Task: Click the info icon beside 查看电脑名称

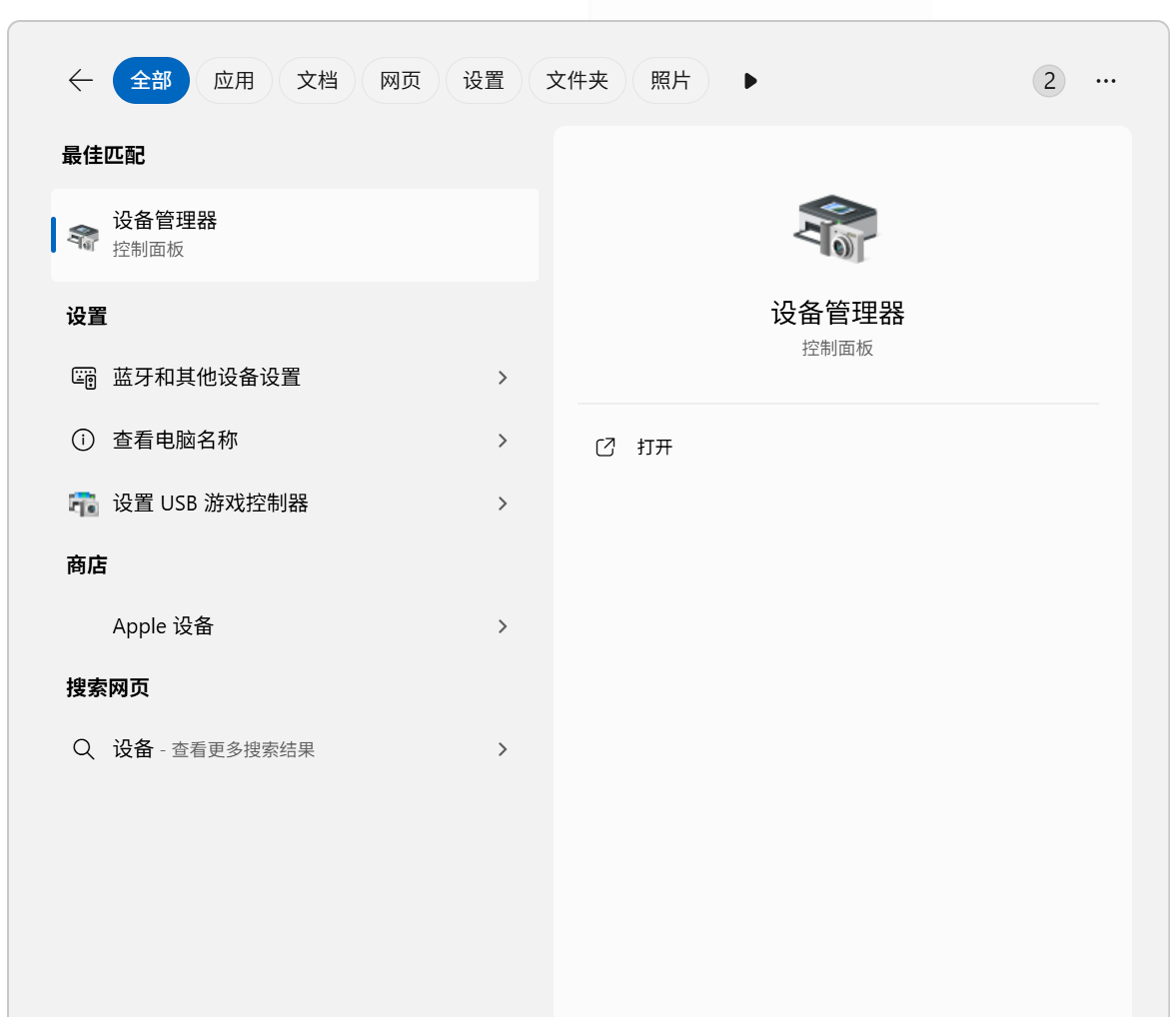Action: click(83, 441)
